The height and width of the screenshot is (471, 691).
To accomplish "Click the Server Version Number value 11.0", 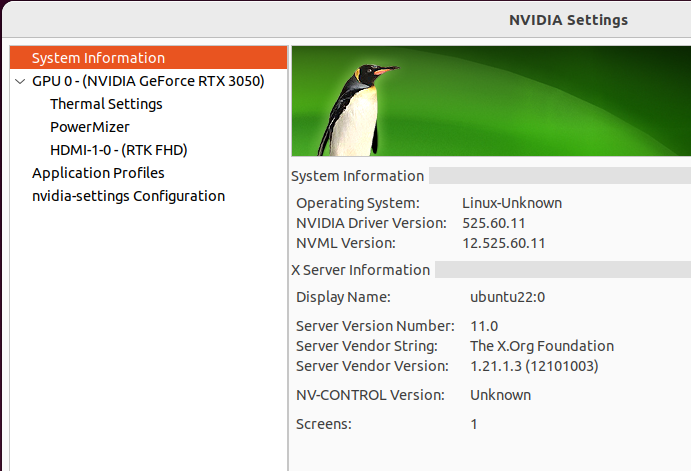I will [x=484, y=326].
